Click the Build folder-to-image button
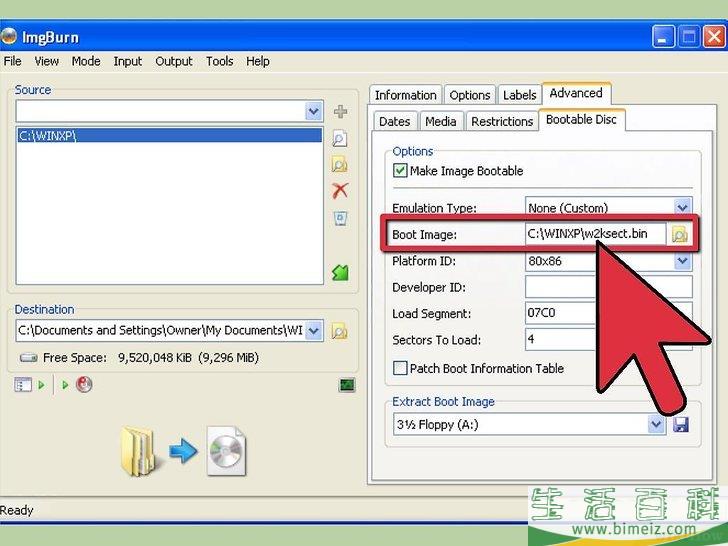This screenshot has height=546, width=728. click(x=183, y=451)
